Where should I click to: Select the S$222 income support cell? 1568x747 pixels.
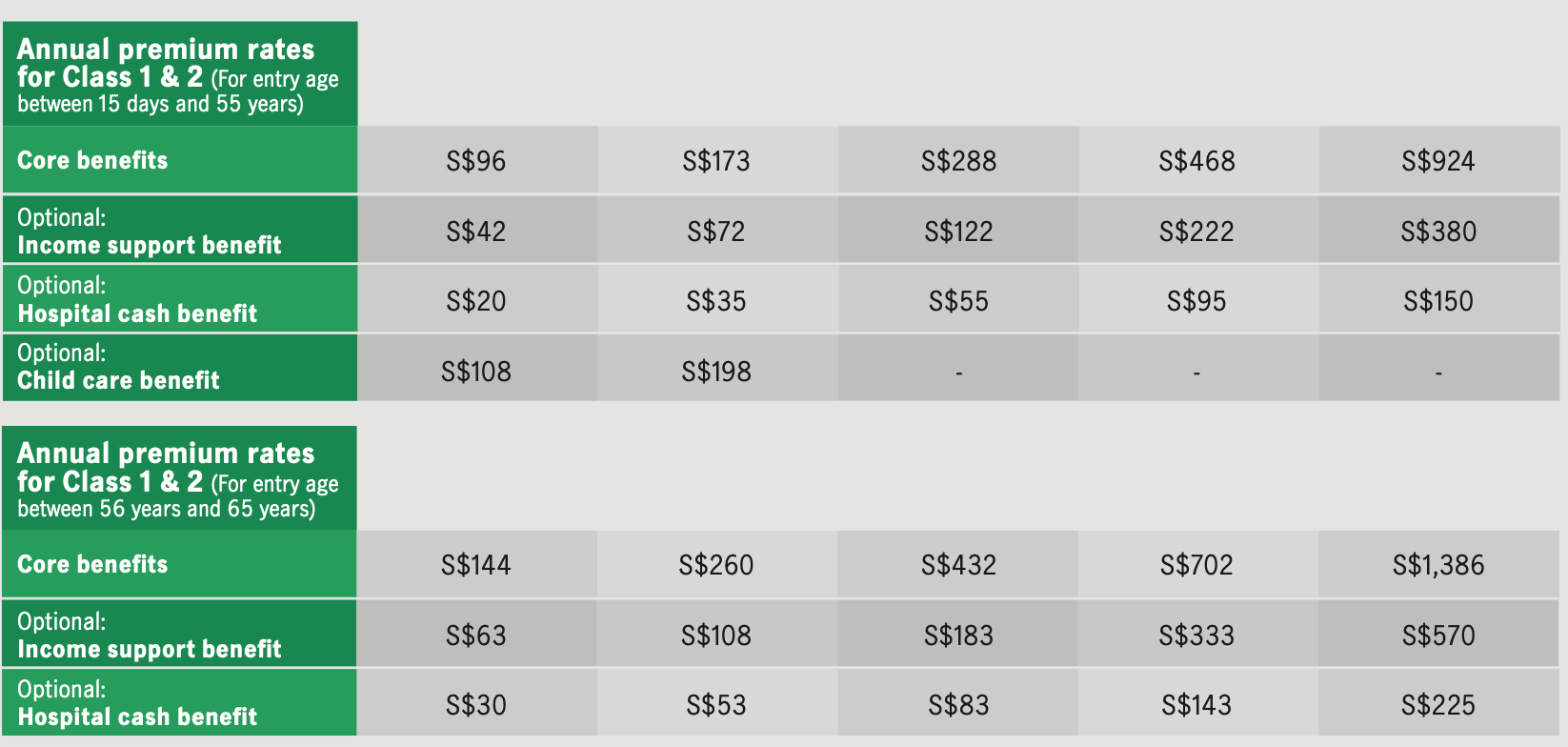click(x=1196, y=232)
